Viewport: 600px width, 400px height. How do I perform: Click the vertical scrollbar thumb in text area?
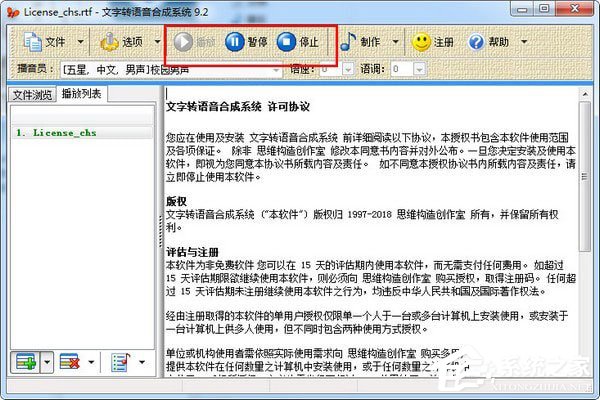click(x=584, y=176)
